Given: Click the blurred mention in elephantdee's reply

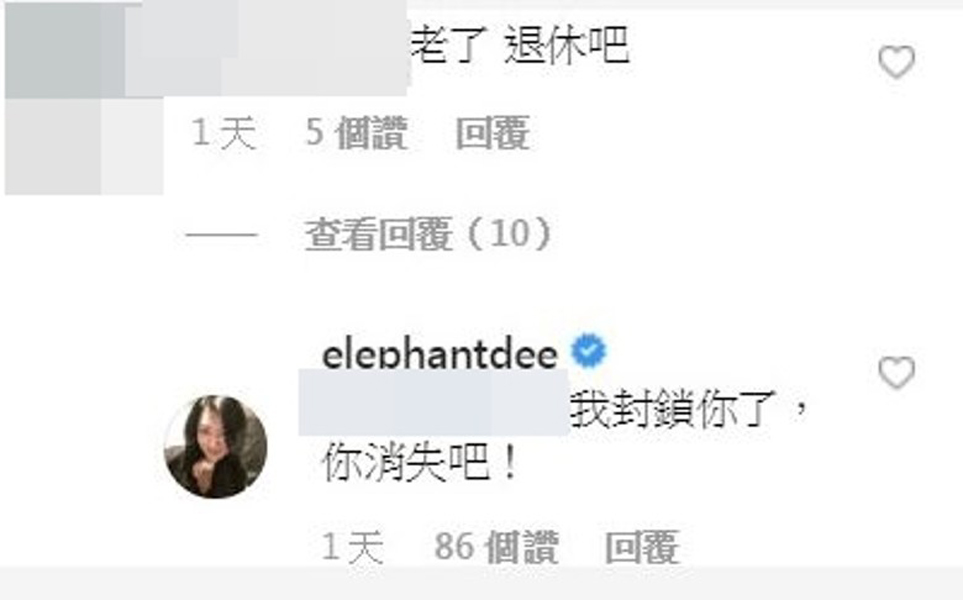Looking at the screenshot, I should [x=434, y=403].
